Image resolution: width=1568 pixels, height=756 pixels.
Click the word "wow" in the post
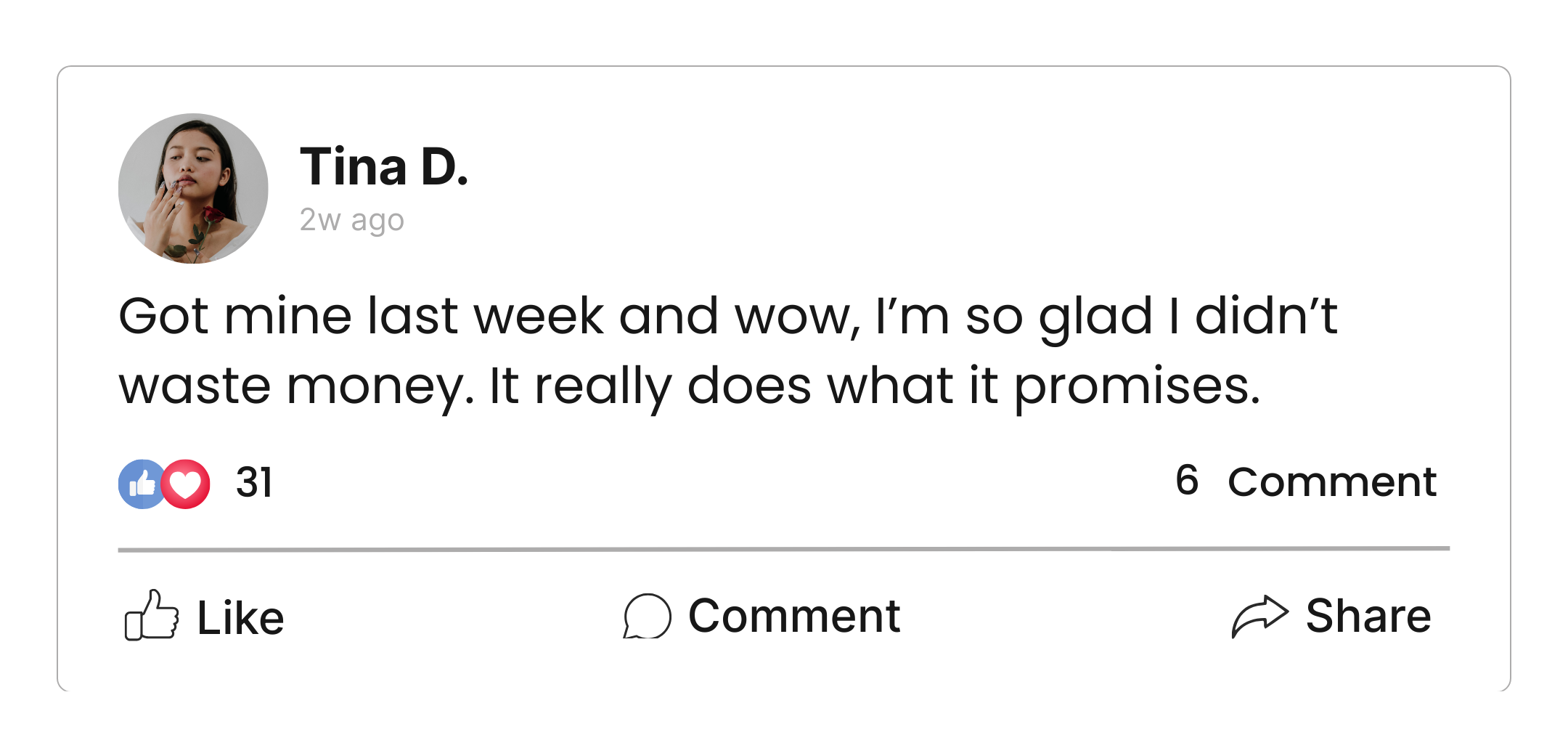click(x=795, y=317)
